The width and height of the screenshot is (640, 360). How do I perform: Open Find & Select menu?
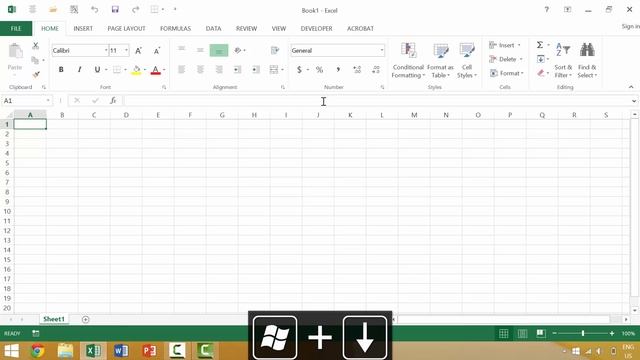click(x=587, y=60)
